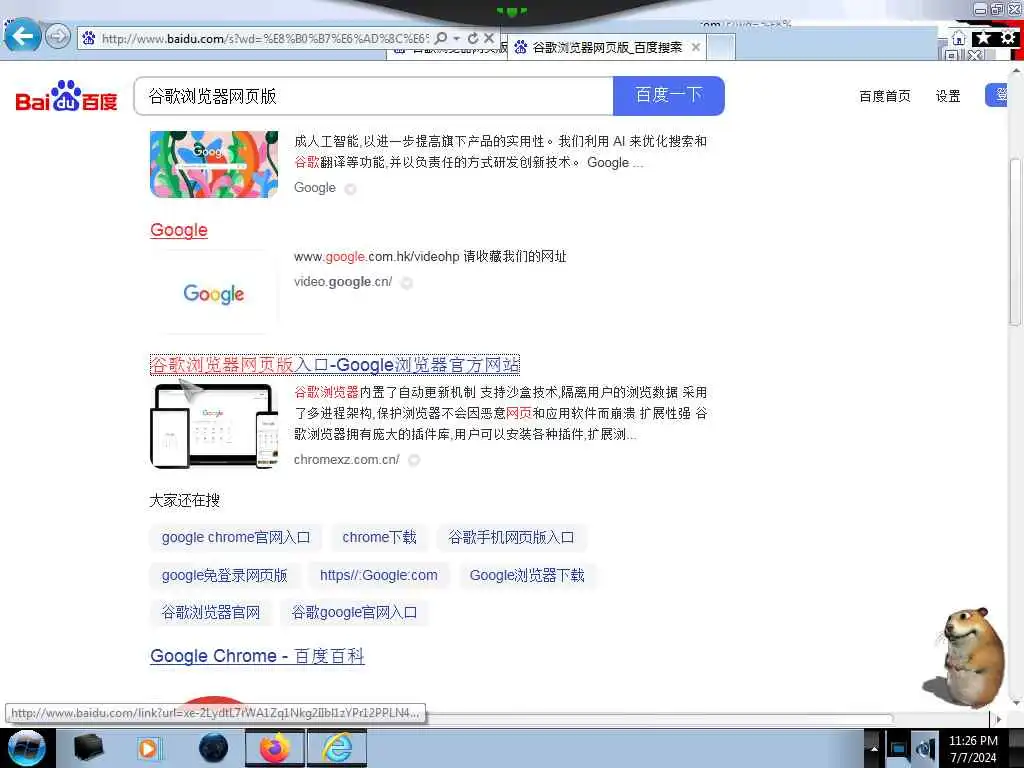Select the 谷歌google官网入口 suggestion
This screenshot has width=1024, height=768.
(354, 613)
